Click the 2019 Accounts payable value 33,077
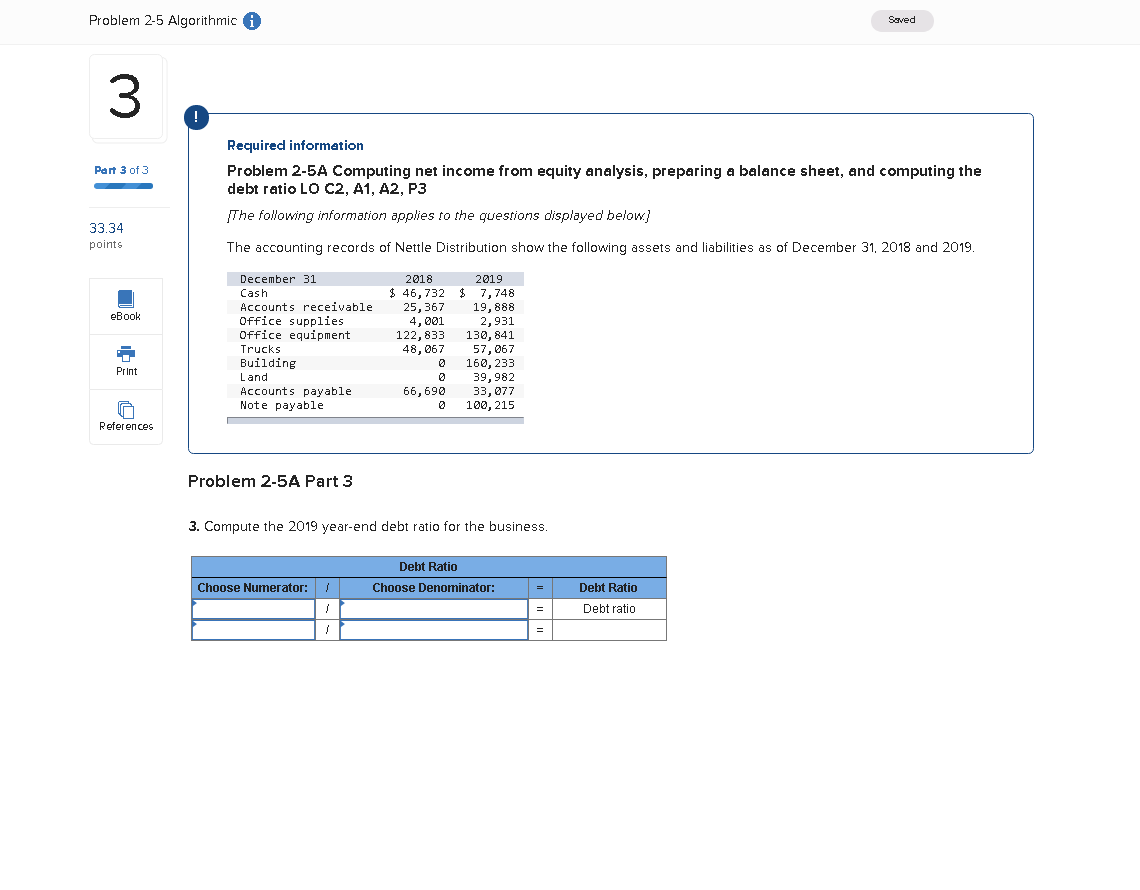Screen dimensions: 1140x890 pos(494,391)
